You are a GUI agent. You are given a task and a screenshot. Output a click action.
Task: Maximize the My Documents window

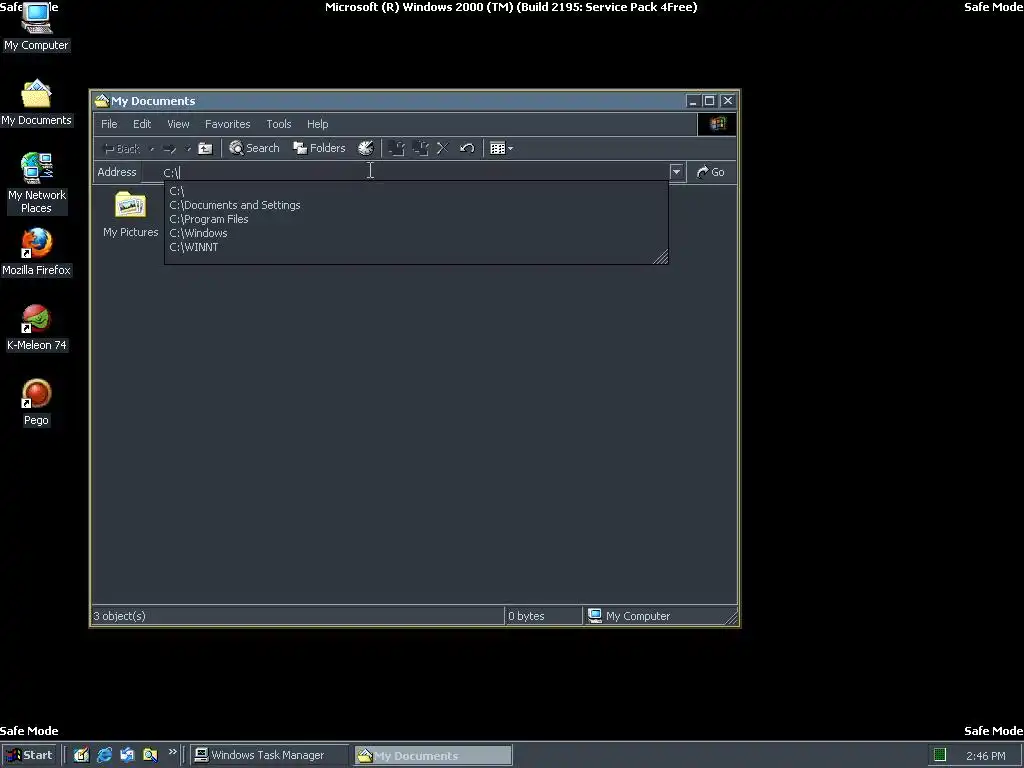tap(709, 101)
